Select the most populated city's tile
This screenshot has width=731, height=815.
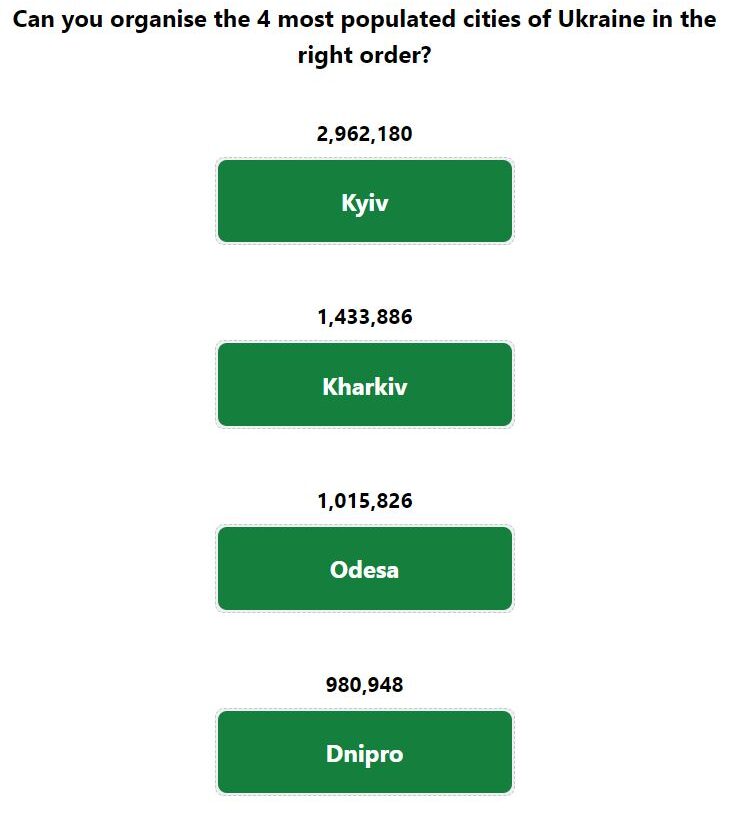365,201
